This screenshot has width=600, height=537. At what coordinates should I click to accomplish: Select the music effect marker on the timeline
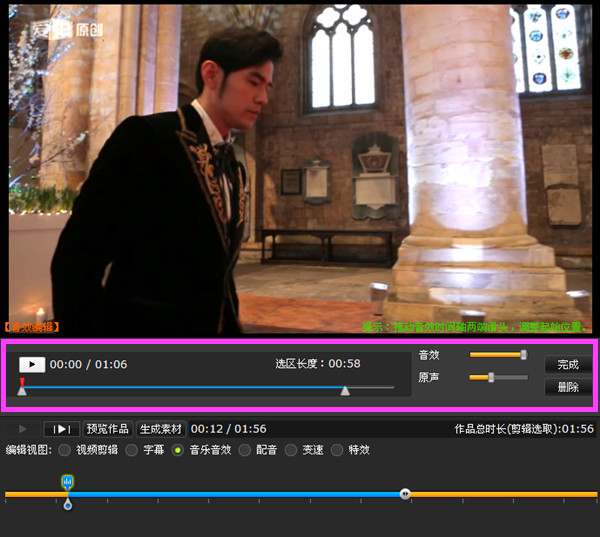[68, 482]
